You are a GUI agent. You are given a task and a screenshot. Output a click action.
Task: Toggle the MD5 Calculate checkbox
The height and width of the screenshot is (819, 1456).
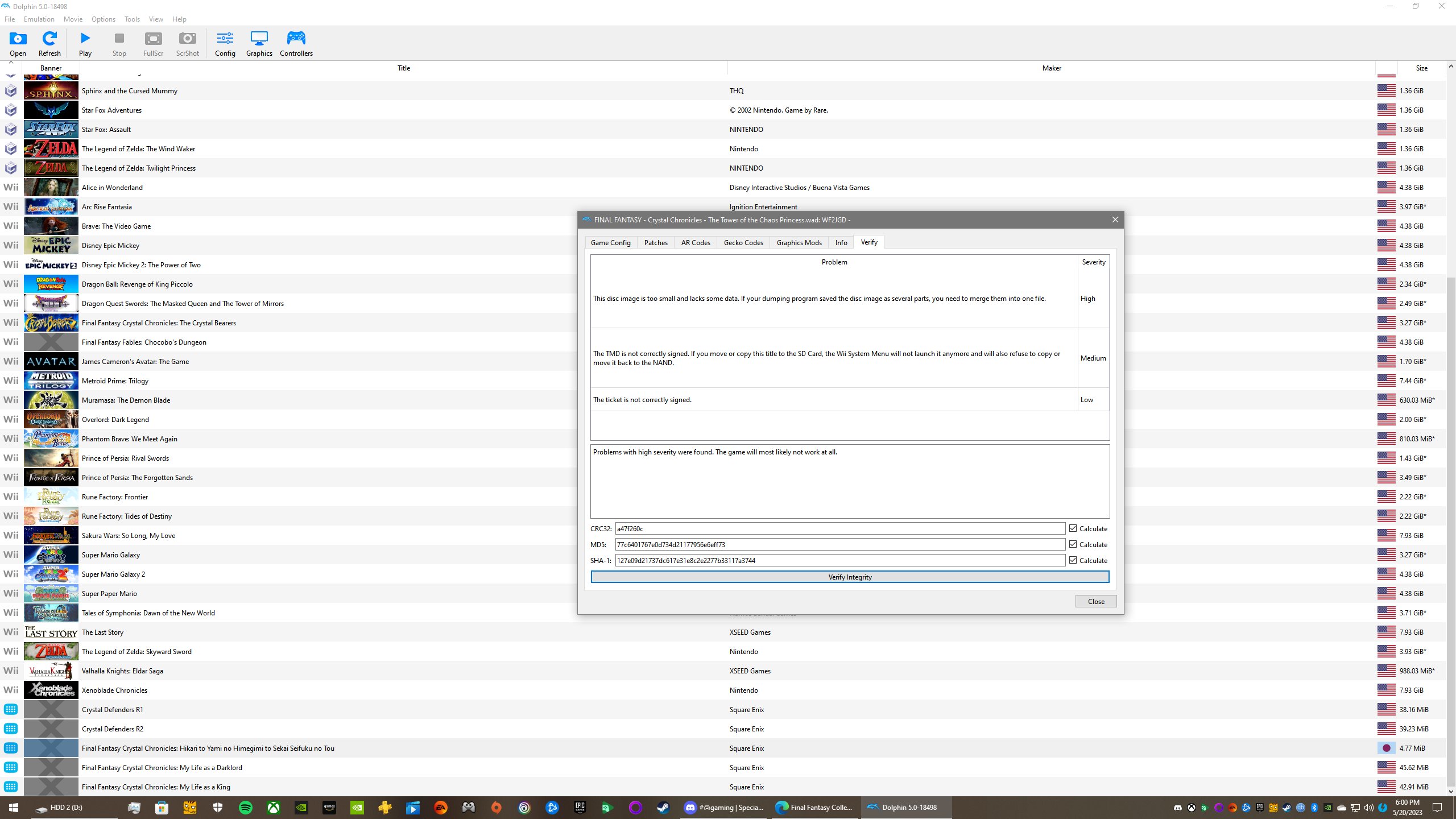pos(1073,544)
